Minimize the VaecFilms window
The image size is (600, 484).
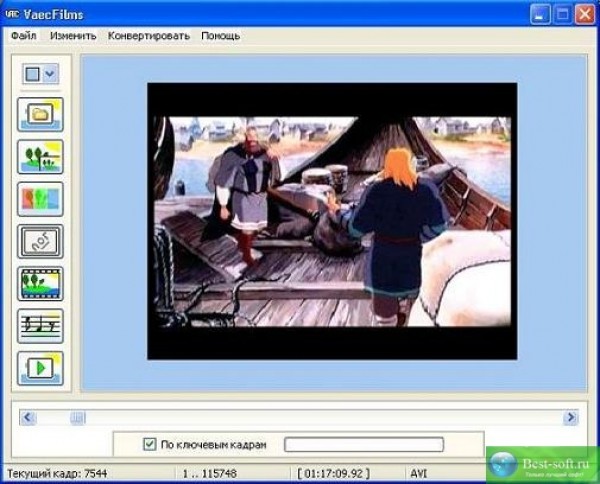point(540,15)
